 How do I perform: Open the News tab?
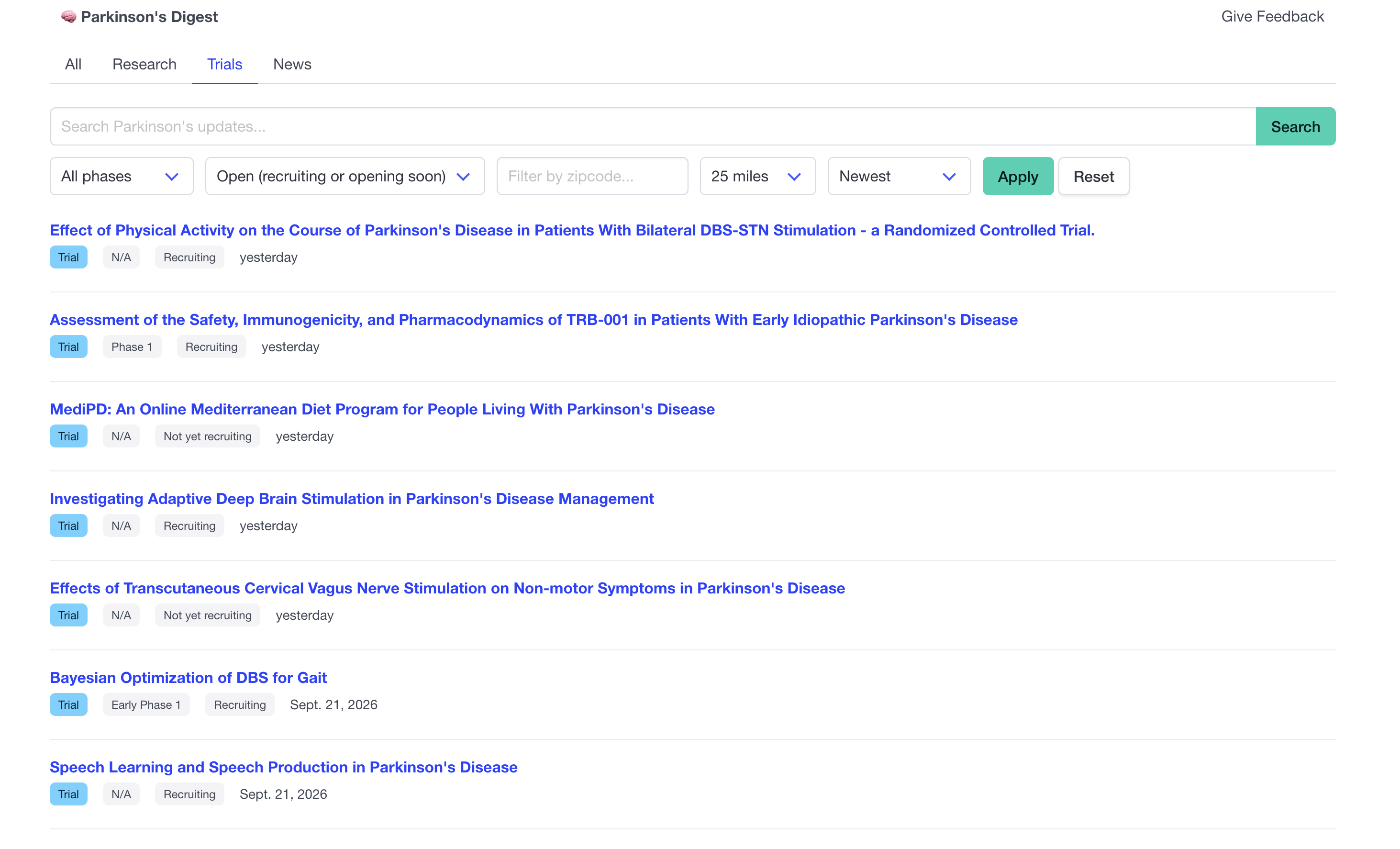tap(292, 64)
